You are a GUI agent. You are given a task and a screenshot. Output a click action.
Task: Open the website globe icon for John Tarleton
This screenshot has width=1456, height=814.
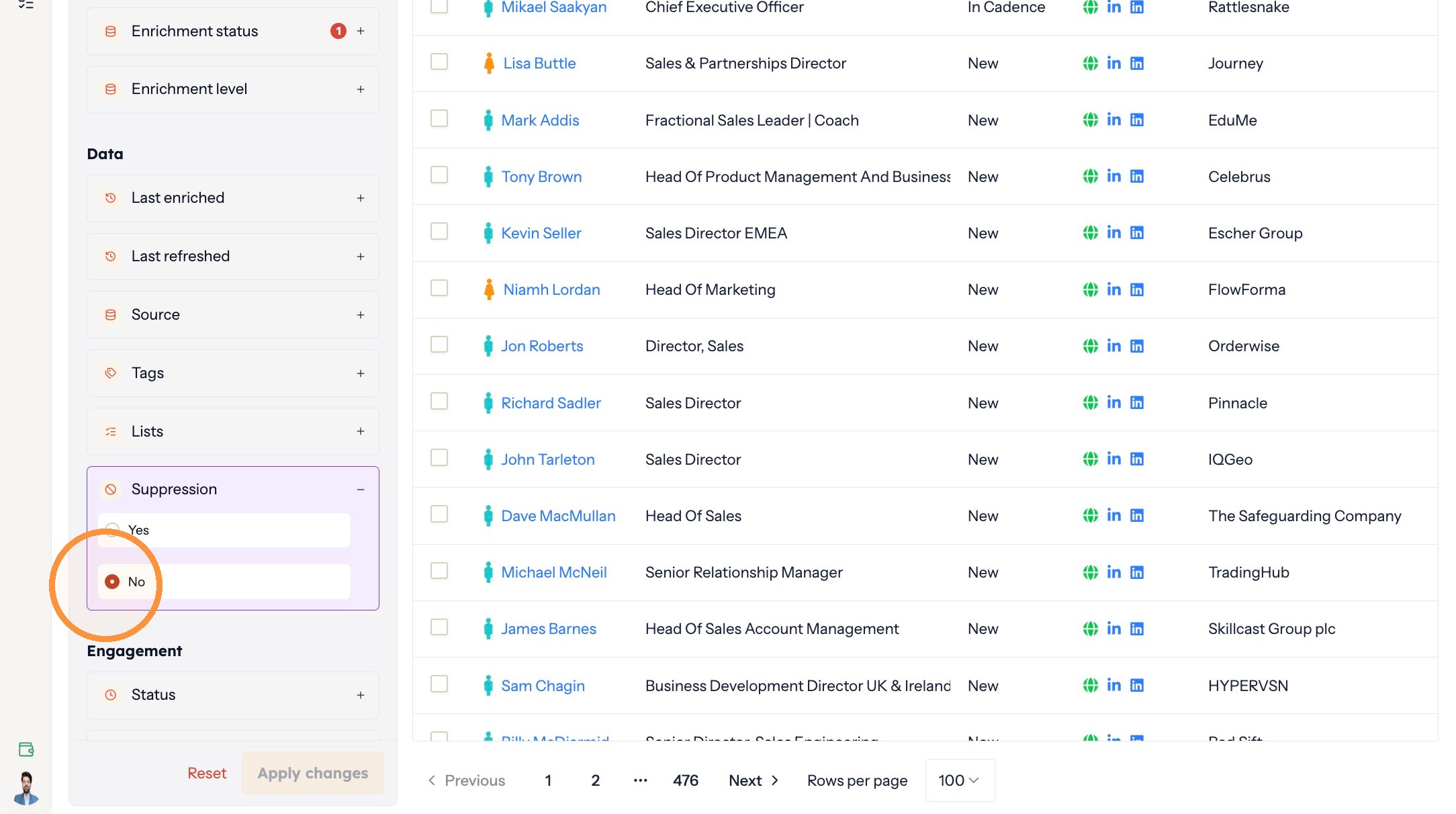click(x=1091, y=459)
